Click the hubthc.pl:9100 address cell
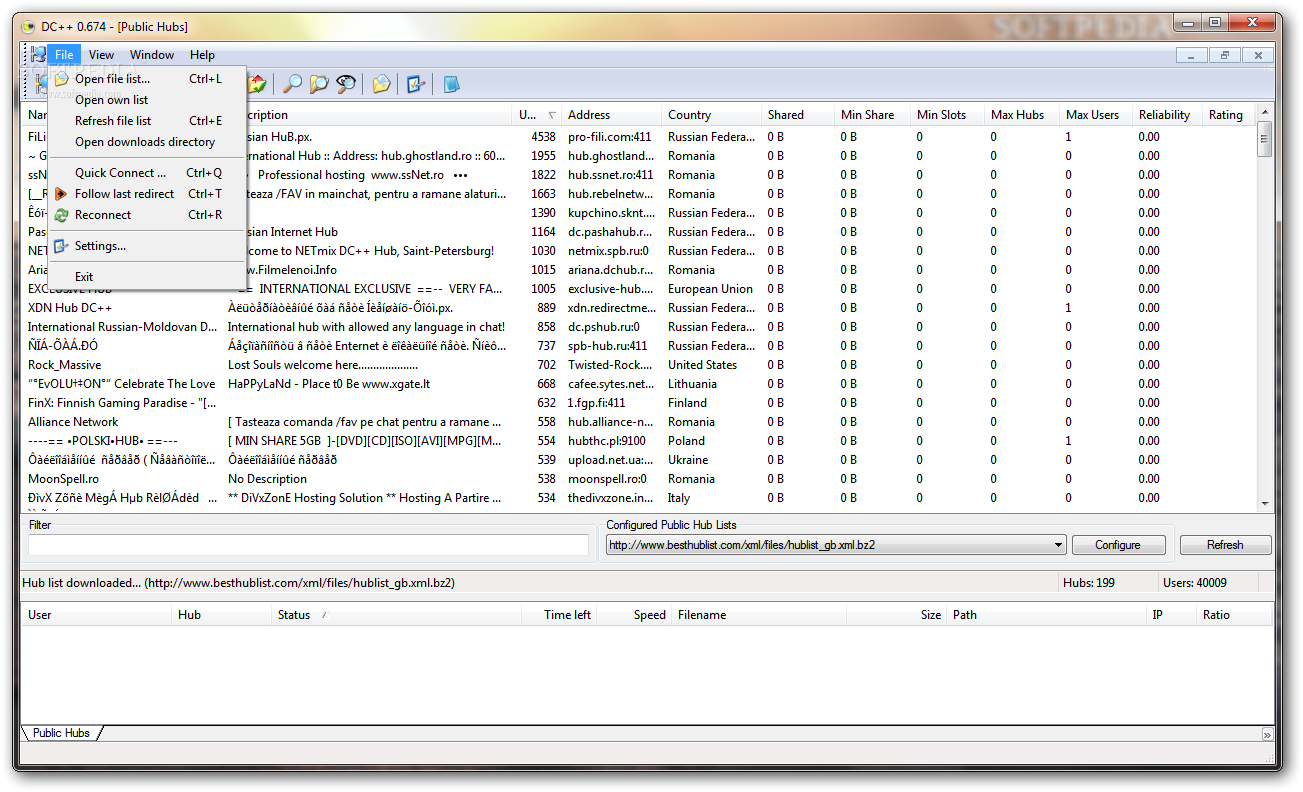The height and width of the screenshot is (792, 1303). (x=607, y=441)
